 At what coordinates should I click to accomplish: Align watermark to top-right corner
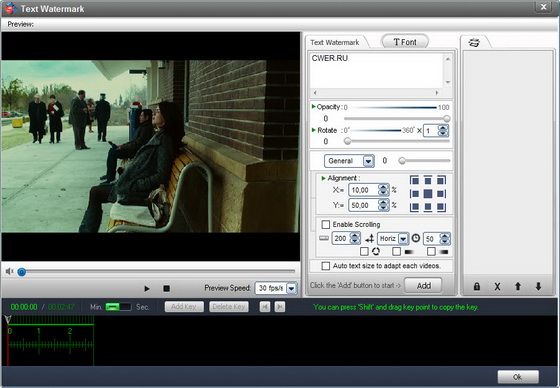tap(441, 180)
